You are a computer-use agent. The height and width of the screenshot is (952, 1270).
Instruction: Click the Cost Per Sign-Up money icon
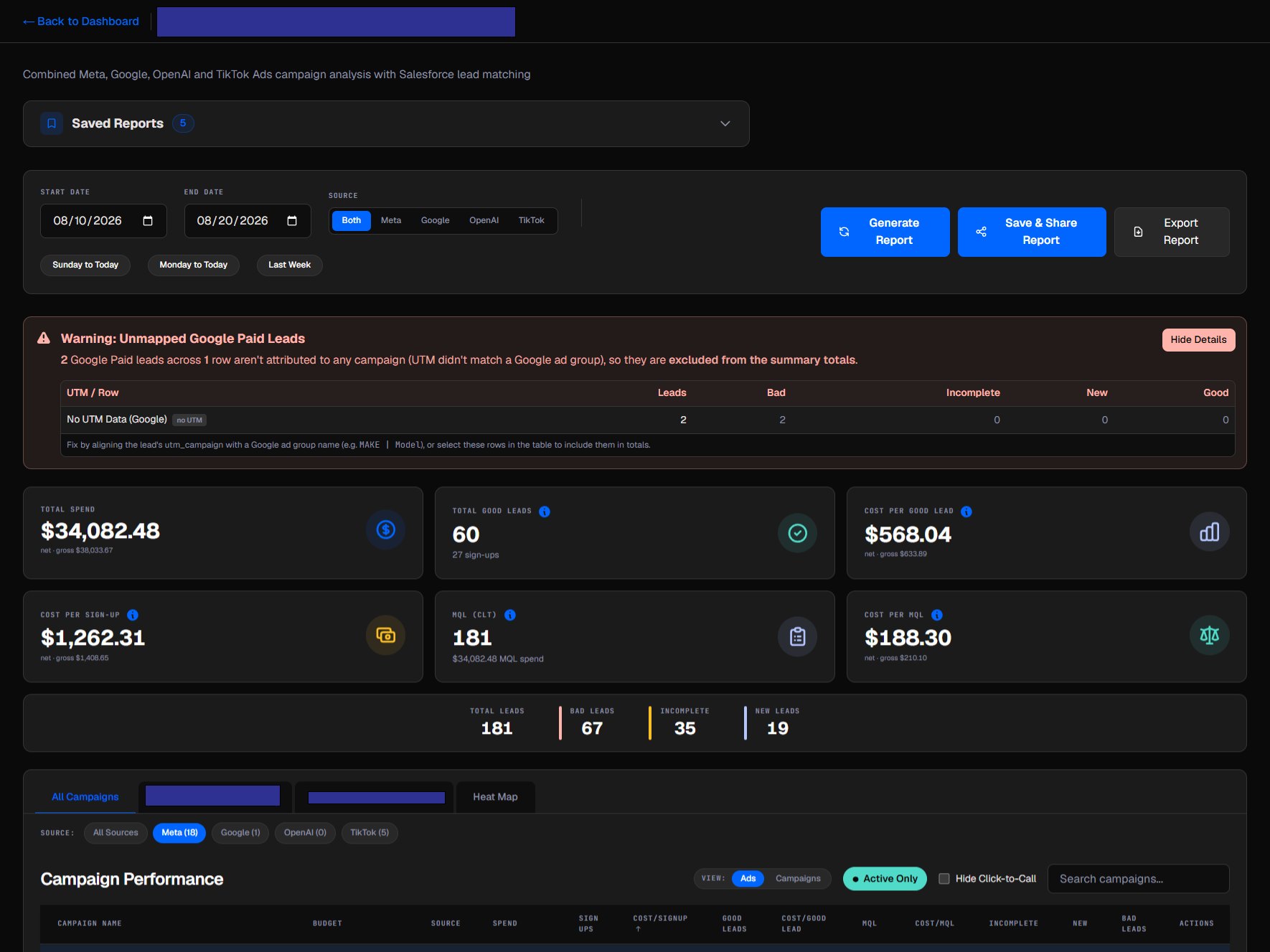tap(386, 636)
